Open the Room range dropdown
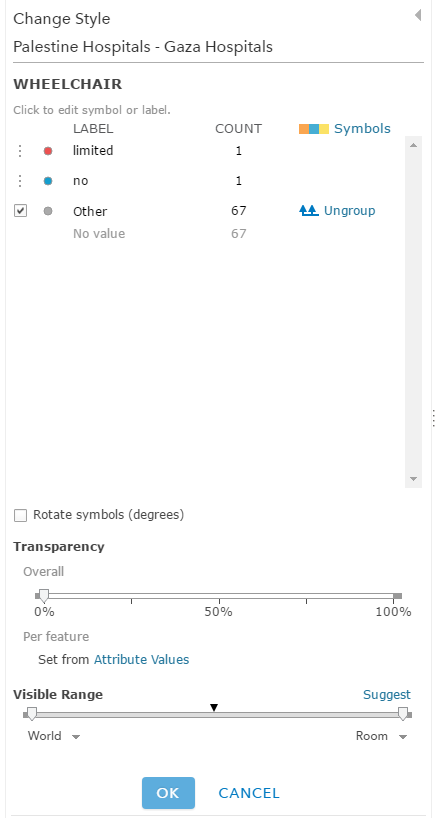The image size is (436, 818). 381,736
